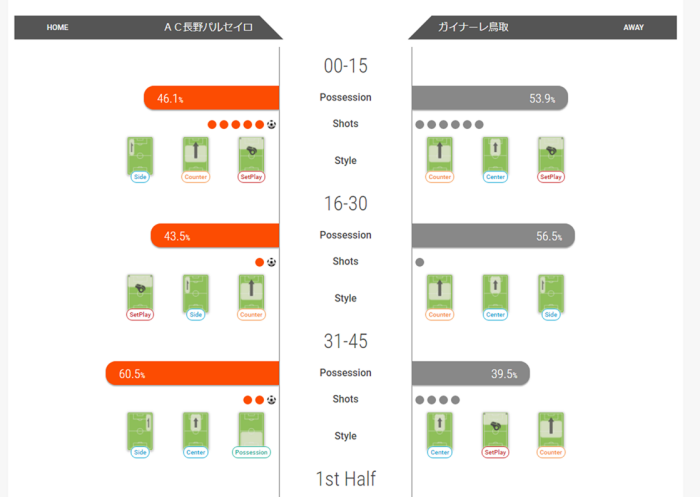Click the away Center pitch icon in 00-15
This screenshot has height=497, width=700.
pos(495,153)
